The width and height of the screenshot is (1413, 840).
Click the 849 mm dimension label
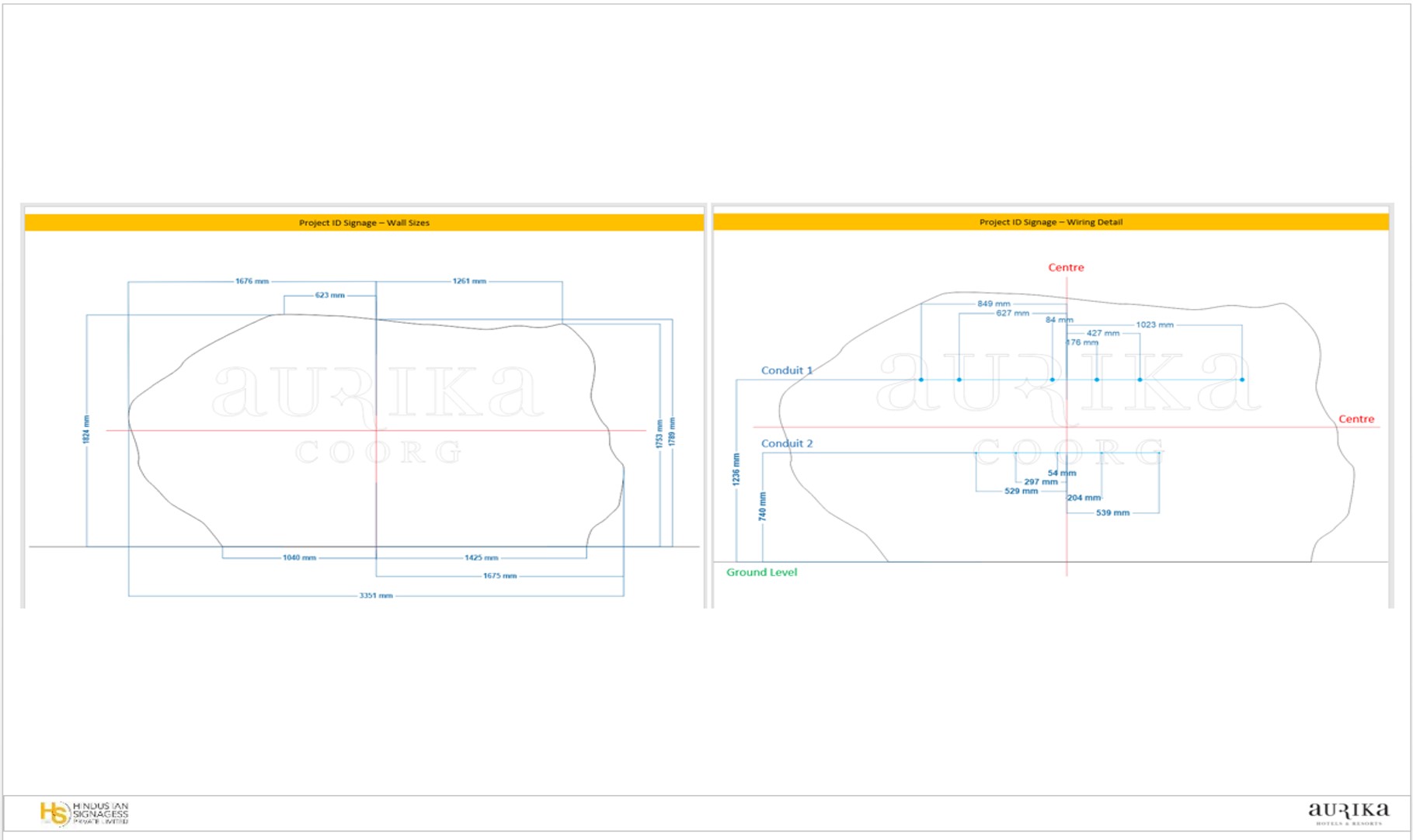[994, 304]
